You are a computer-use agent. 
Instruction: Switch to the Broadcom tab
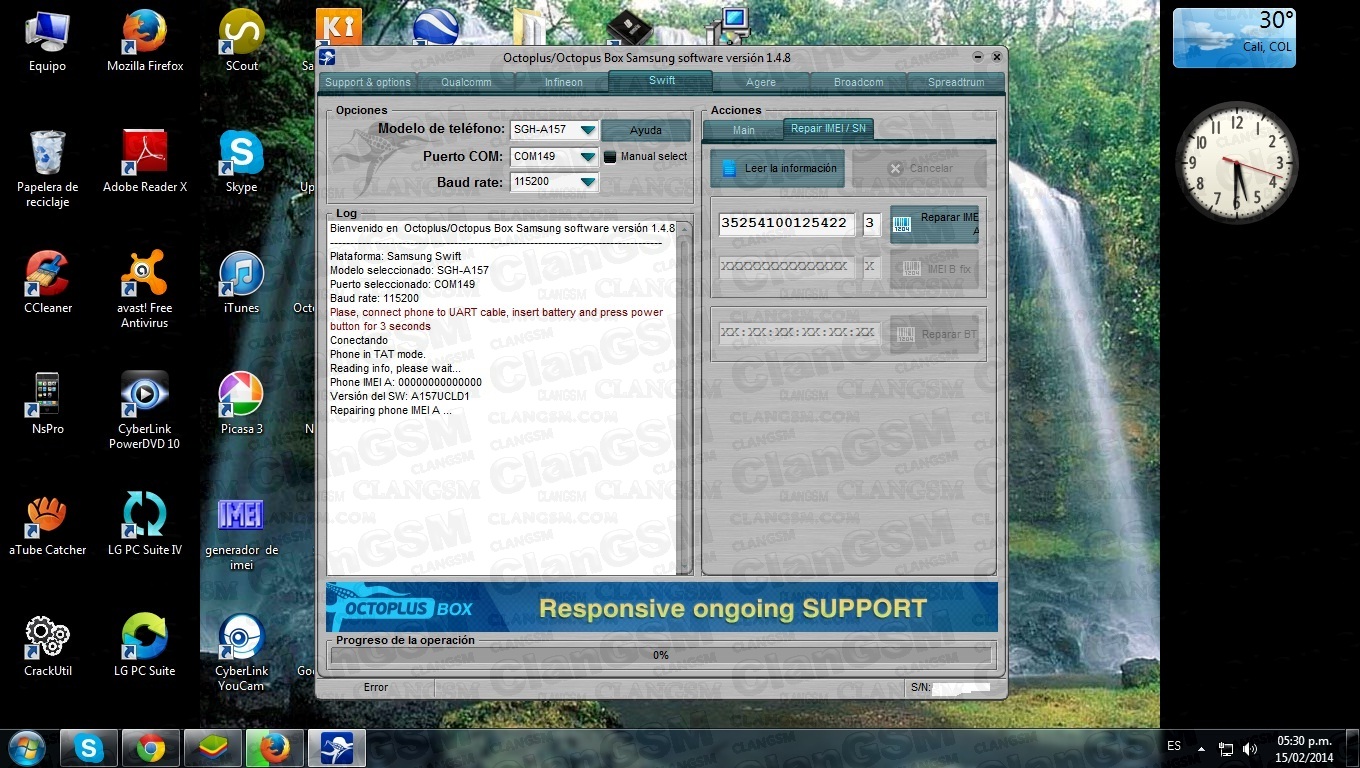(858, 82)
